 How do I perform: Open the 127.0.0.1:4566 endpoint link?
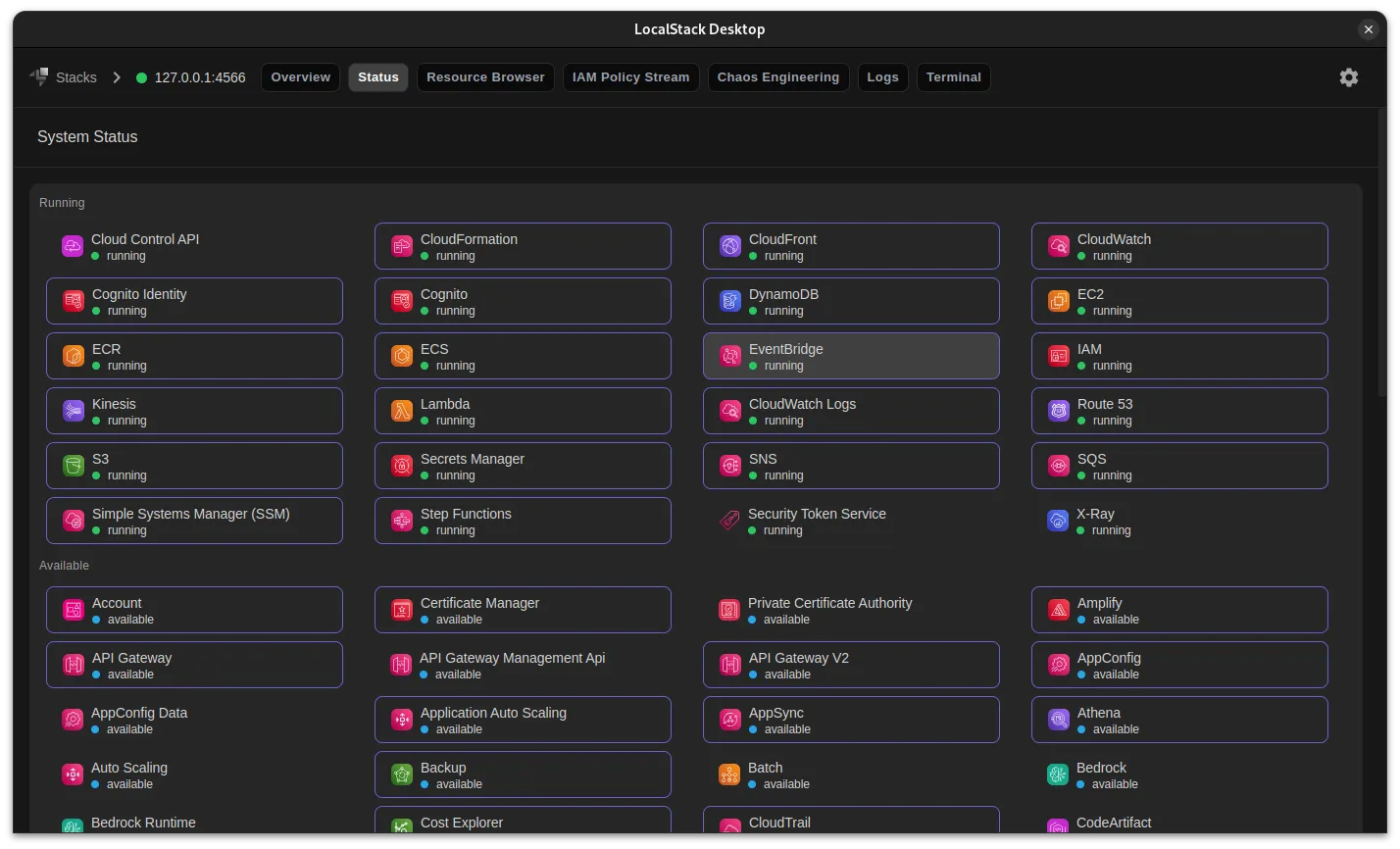199,77
